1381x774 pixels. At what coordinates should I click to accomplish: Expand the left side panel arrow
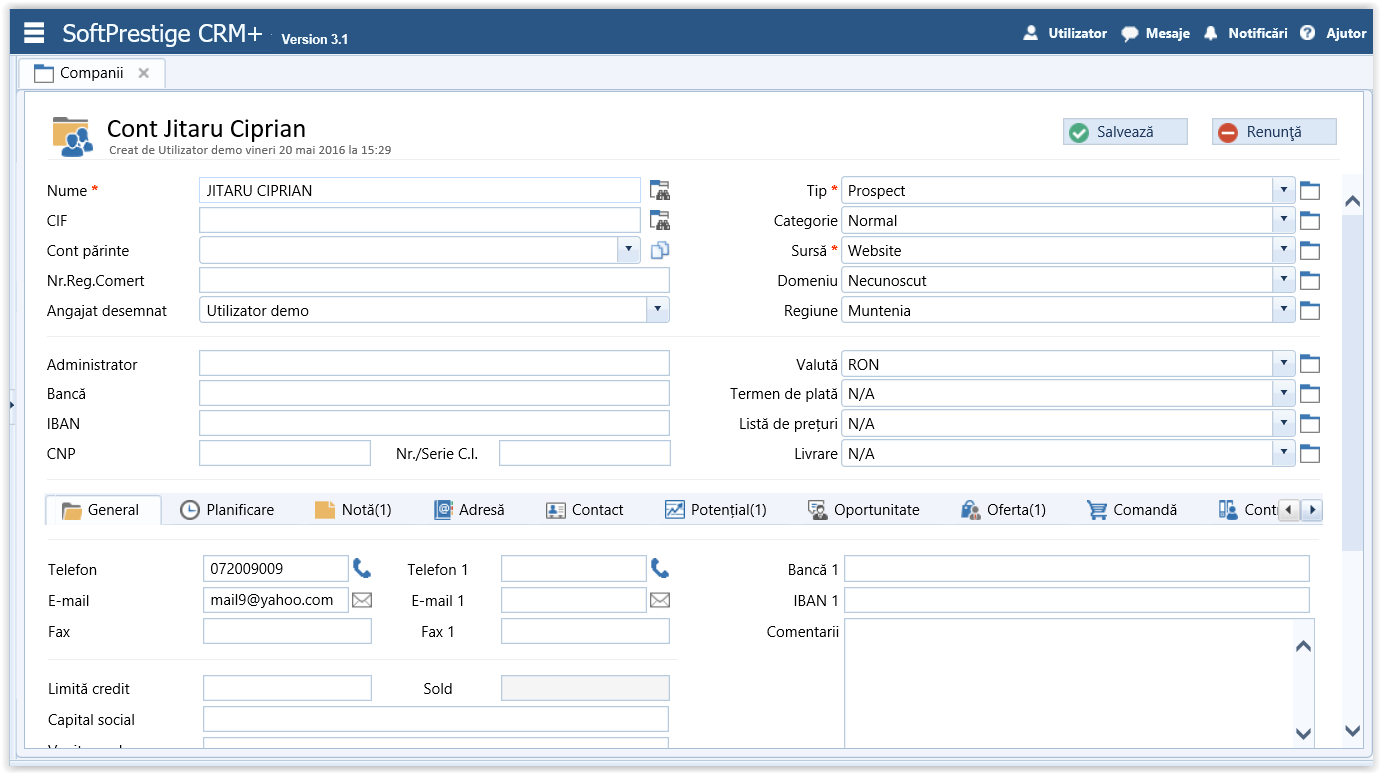12,404
